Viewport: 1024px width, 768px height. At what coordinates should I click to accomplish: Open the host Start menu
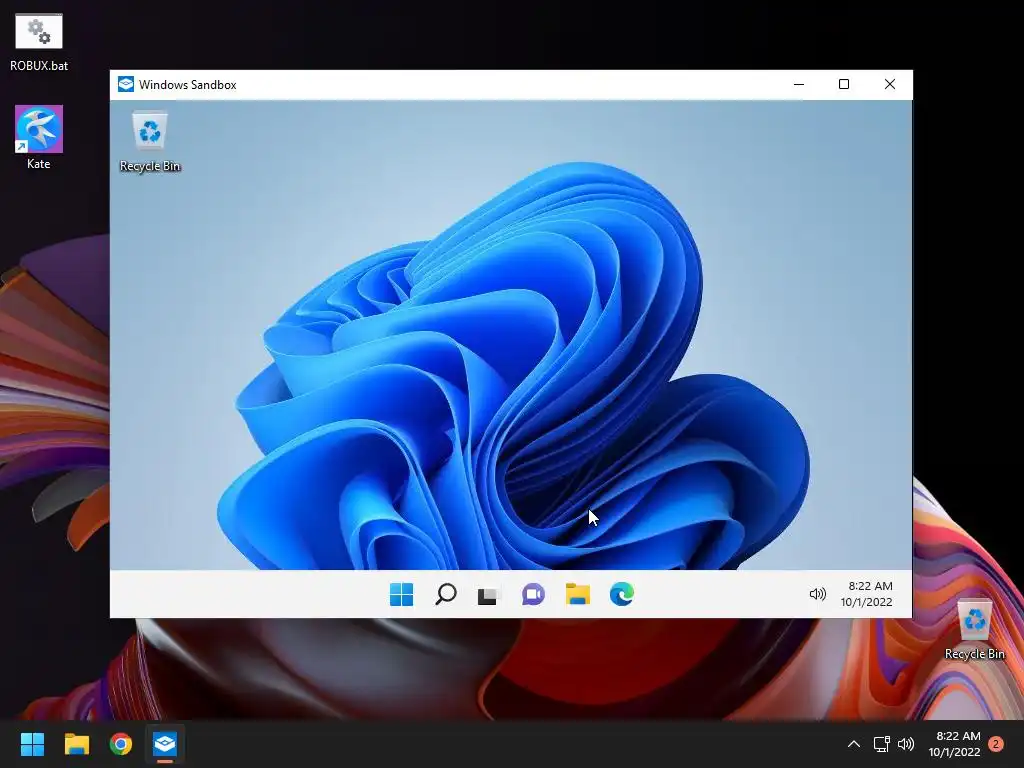[32, 744]
